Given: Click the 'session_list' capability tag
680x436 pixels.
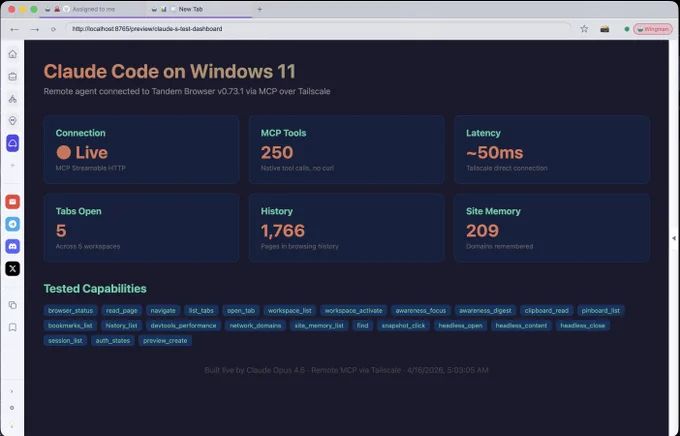Looking at the screenshot, I should [65, 341].
